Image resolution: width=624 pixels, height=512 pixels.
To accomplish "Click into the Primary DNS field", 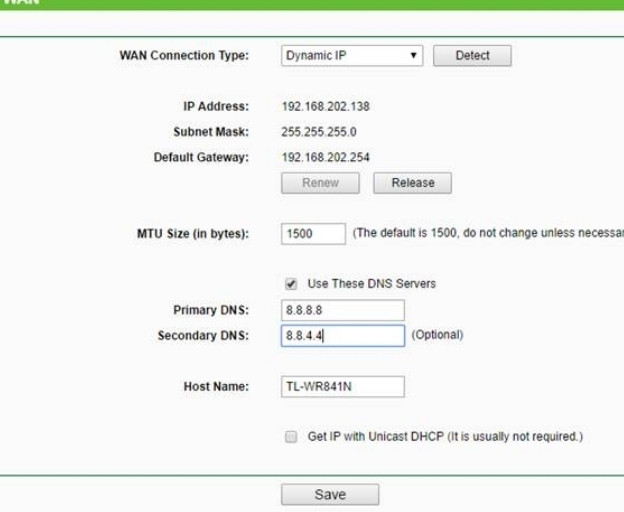I will 342,310.
